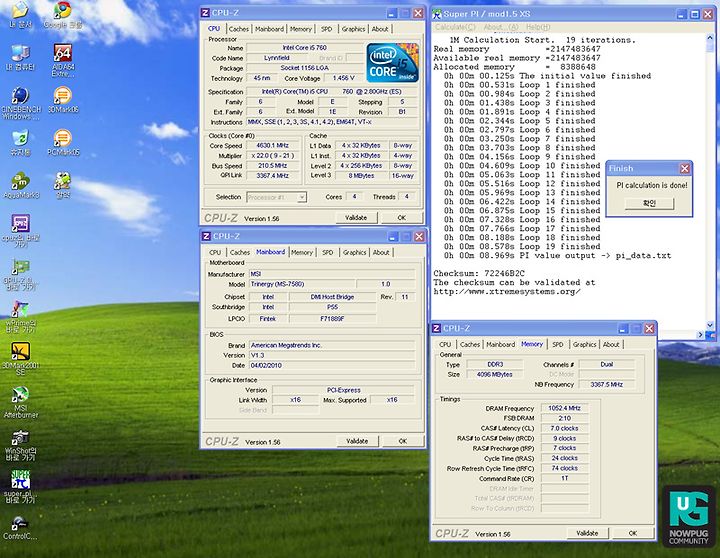This screenshot has height=558, width=720.
Task: Launch 3DMark2001 SE desktop shortcut
Action: point(21,359)
